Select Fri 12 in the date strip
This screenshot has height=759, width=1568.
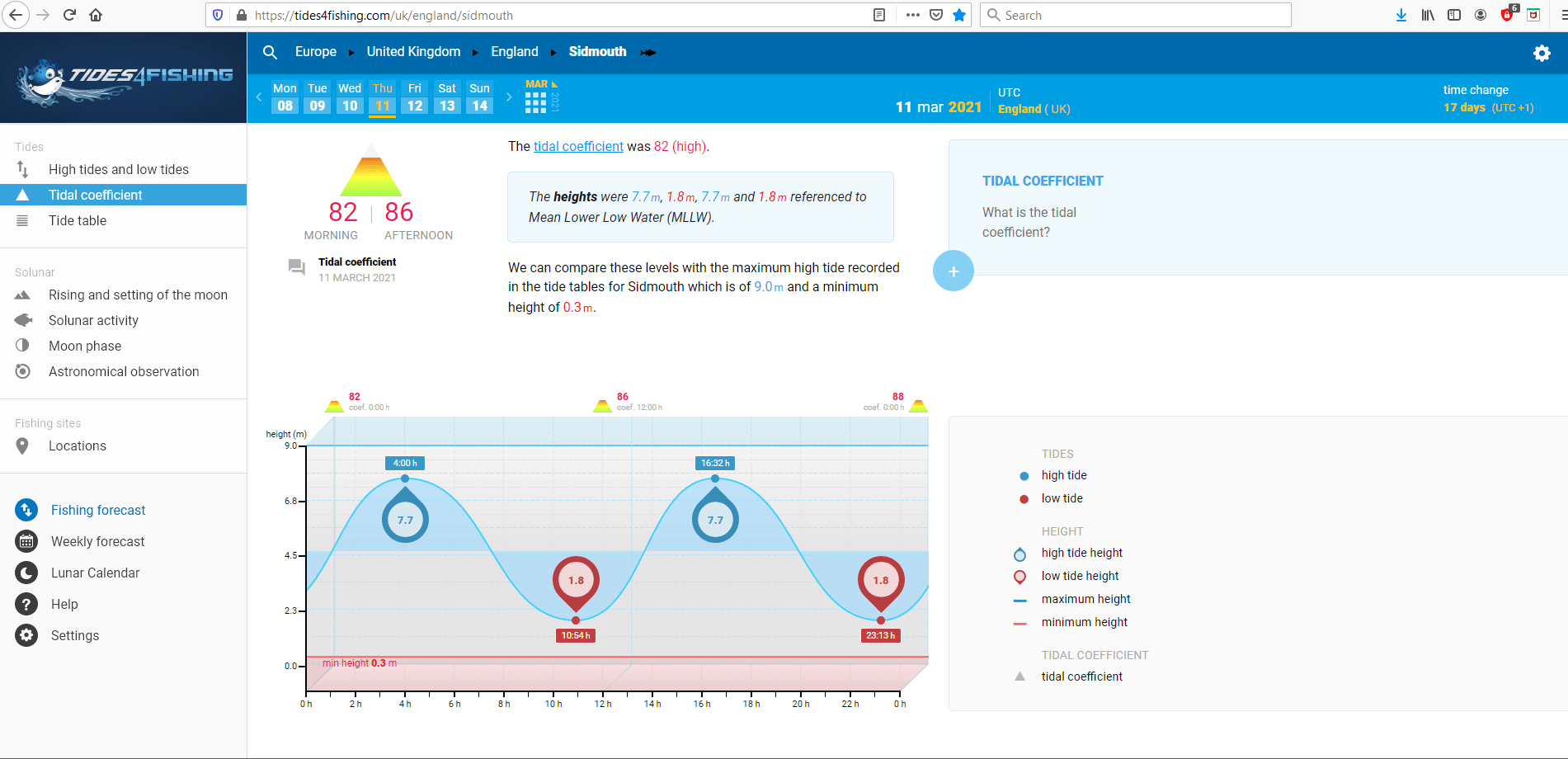pyautogui.click(x=415, y=97)
